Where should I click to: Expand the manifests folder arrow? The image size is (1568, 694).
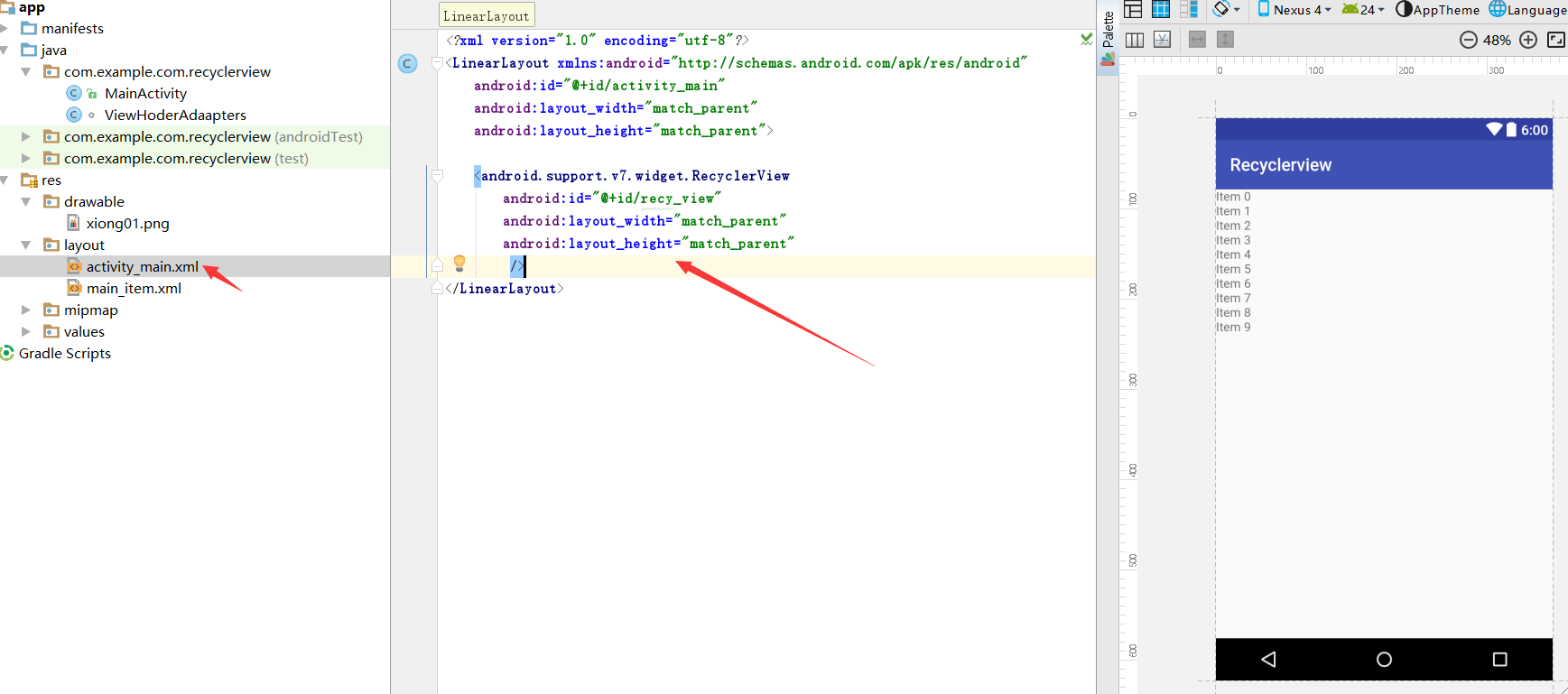point(5,29)
